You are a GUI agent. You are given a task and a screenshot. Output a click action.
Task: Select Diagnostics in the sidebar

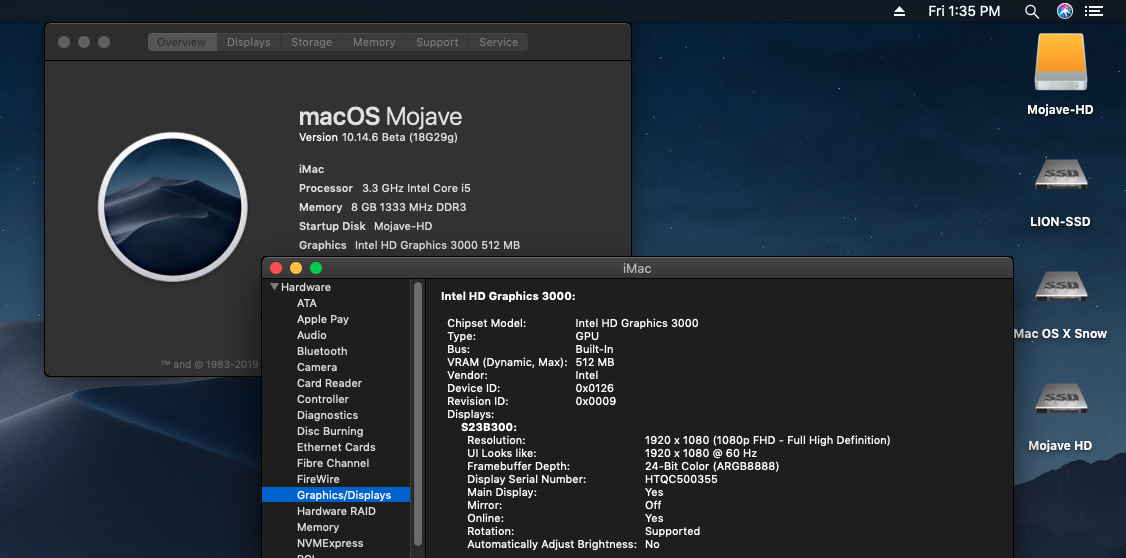(327, 415)
